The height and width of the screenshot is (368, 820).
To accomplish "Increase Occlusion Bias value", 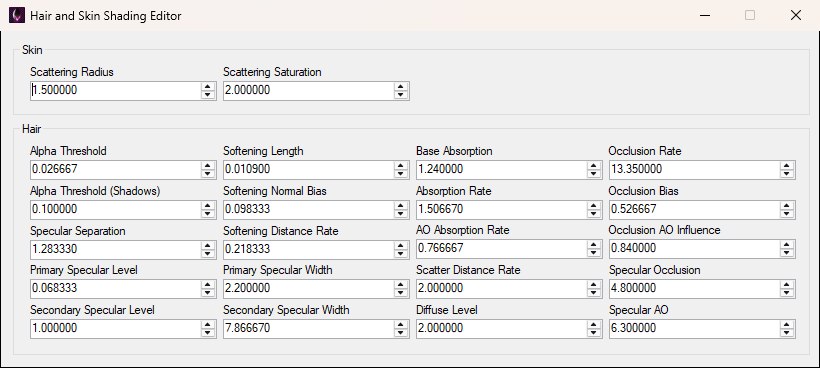I will coord(787,205).
